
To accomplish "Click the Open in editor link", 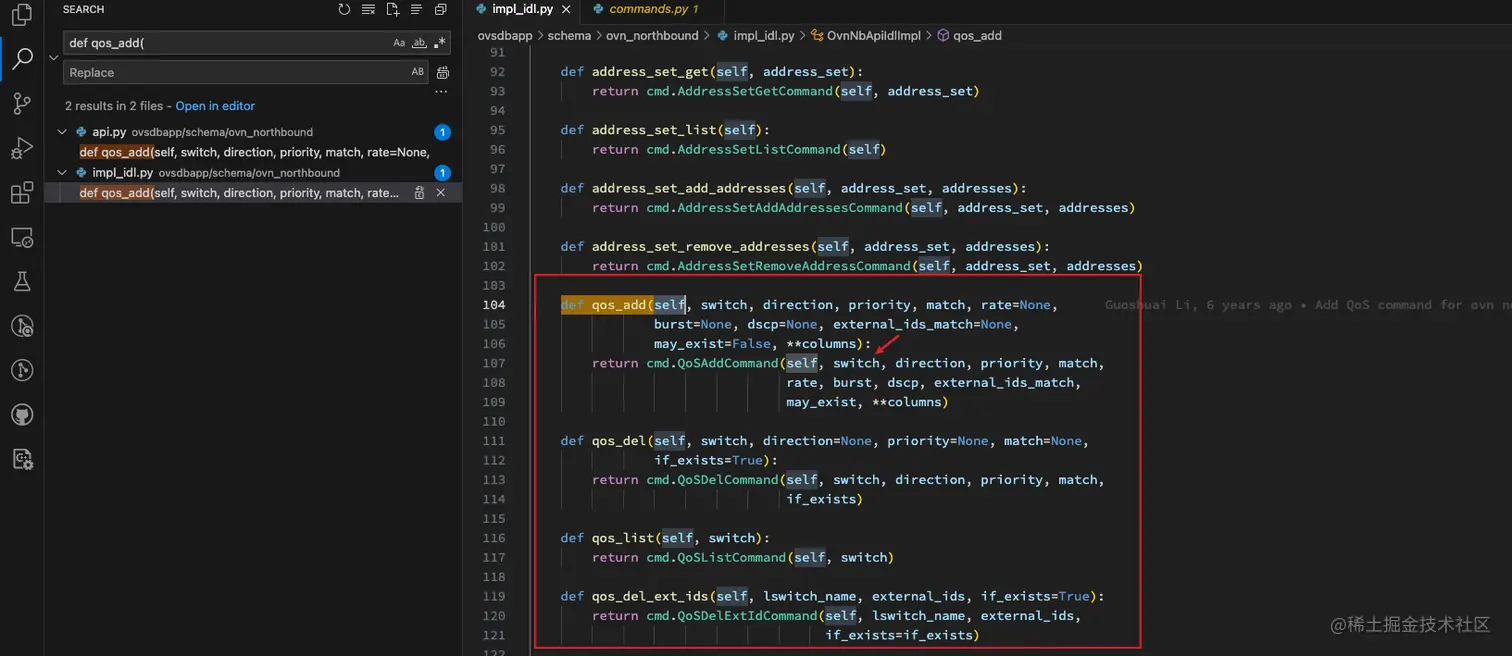I will 215,106.
